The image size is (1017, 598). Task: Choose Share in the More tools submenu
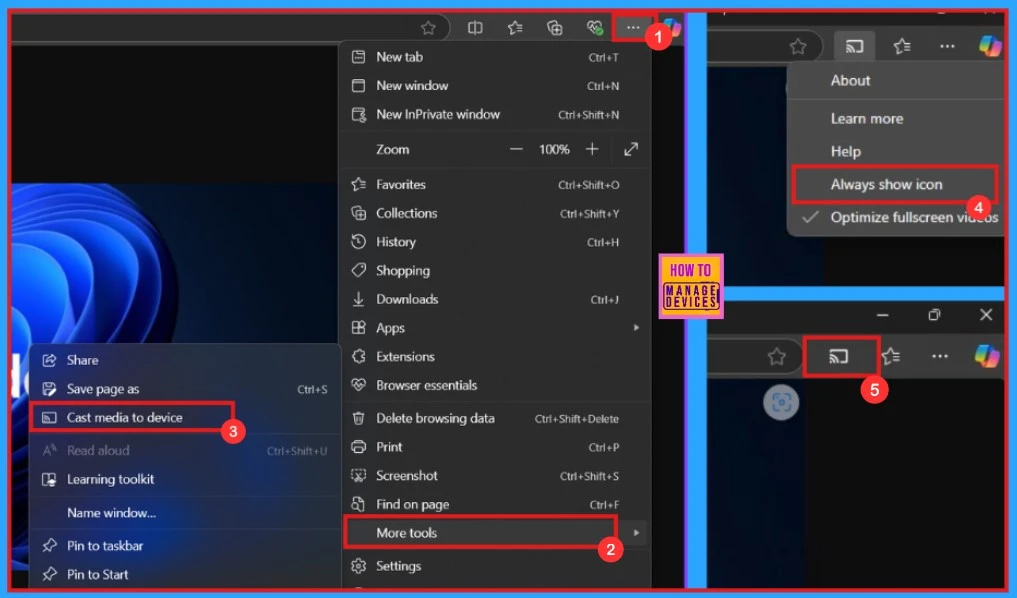(x=185, y=360)
